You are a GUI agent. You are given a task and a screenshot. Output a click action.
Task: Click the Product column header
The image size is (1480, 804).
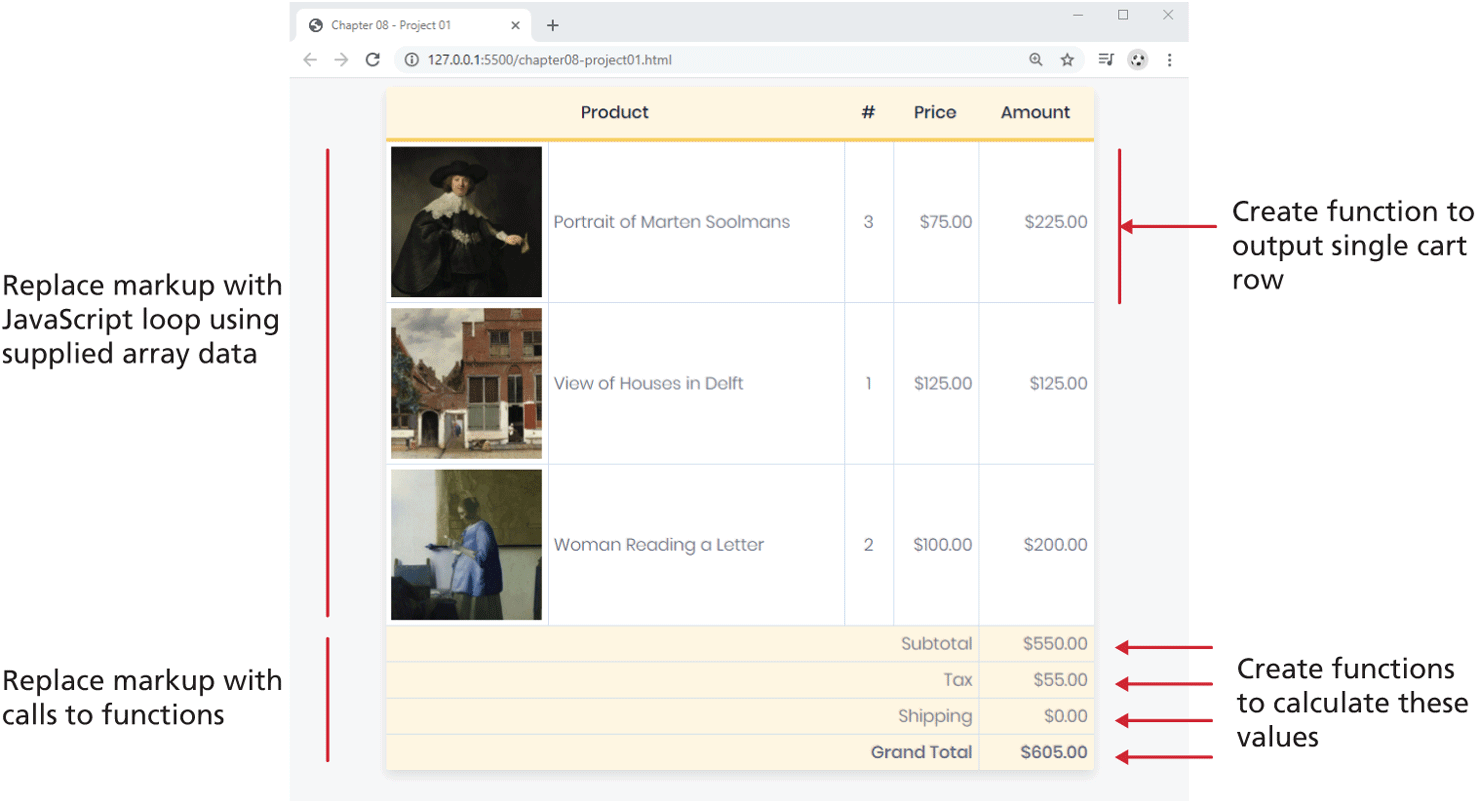614,113
